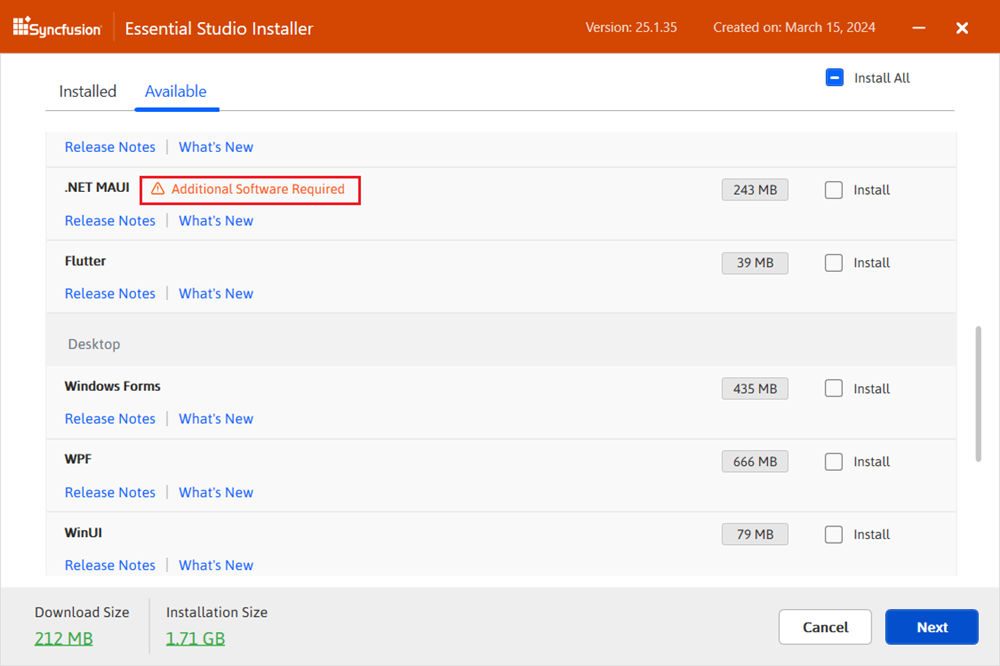Open Windows Forms Release Notes link
Image resolution: width=1000 pixels, height=666 pixels.
click(x=110, y=419)
